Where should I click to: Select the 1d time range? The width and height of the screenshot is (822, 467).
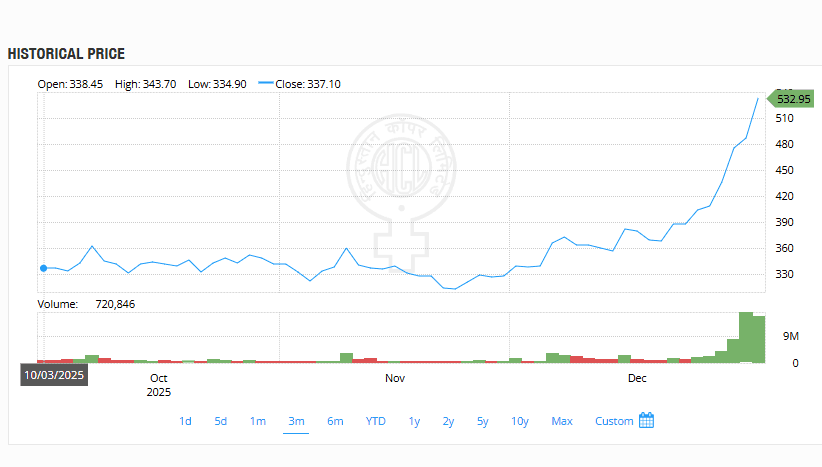(x=185, y=421)
